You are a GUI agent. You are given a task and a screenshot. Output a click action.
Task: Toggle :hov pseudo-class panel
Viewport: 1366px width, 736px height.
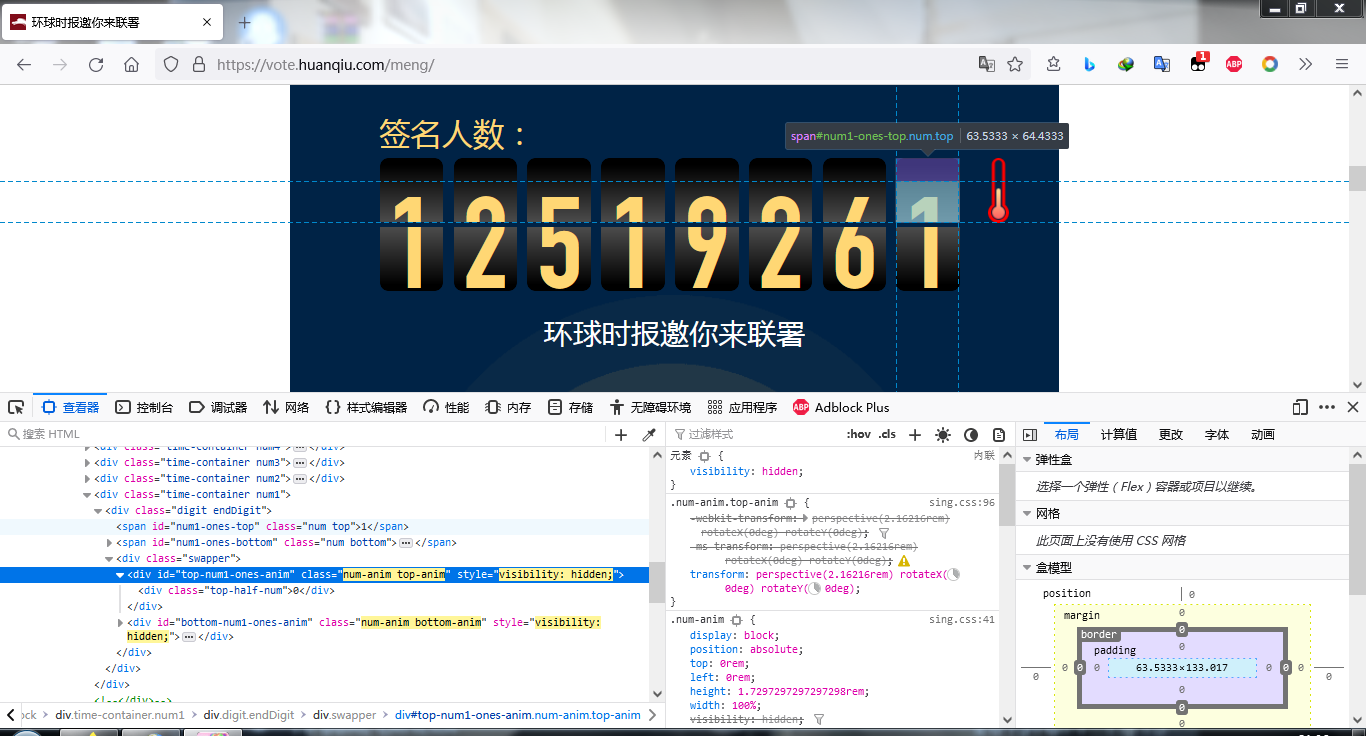tap(858, 434)
